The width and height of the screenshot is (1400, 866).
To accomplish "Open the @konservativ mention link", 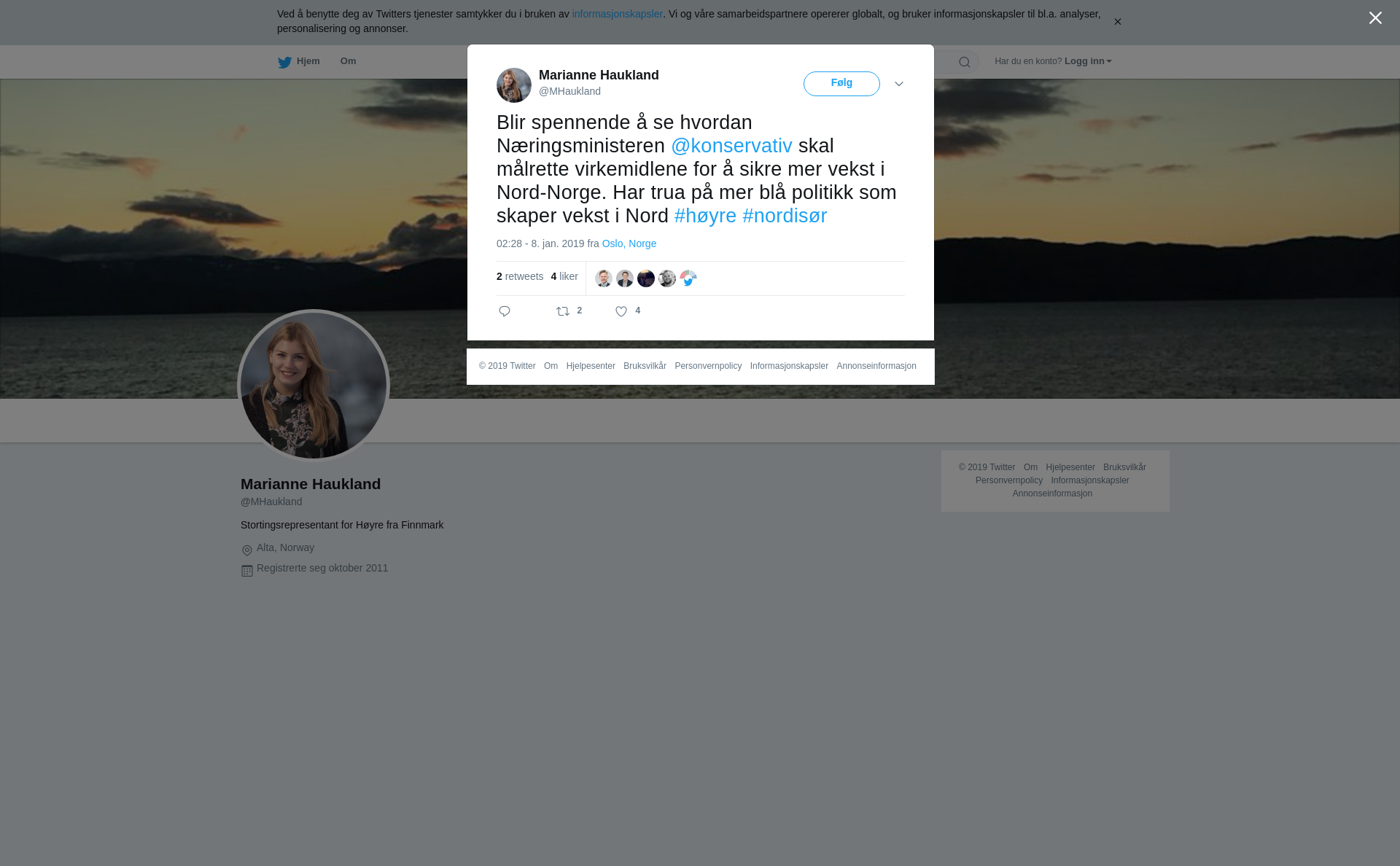I will click(x=731, y=146).
